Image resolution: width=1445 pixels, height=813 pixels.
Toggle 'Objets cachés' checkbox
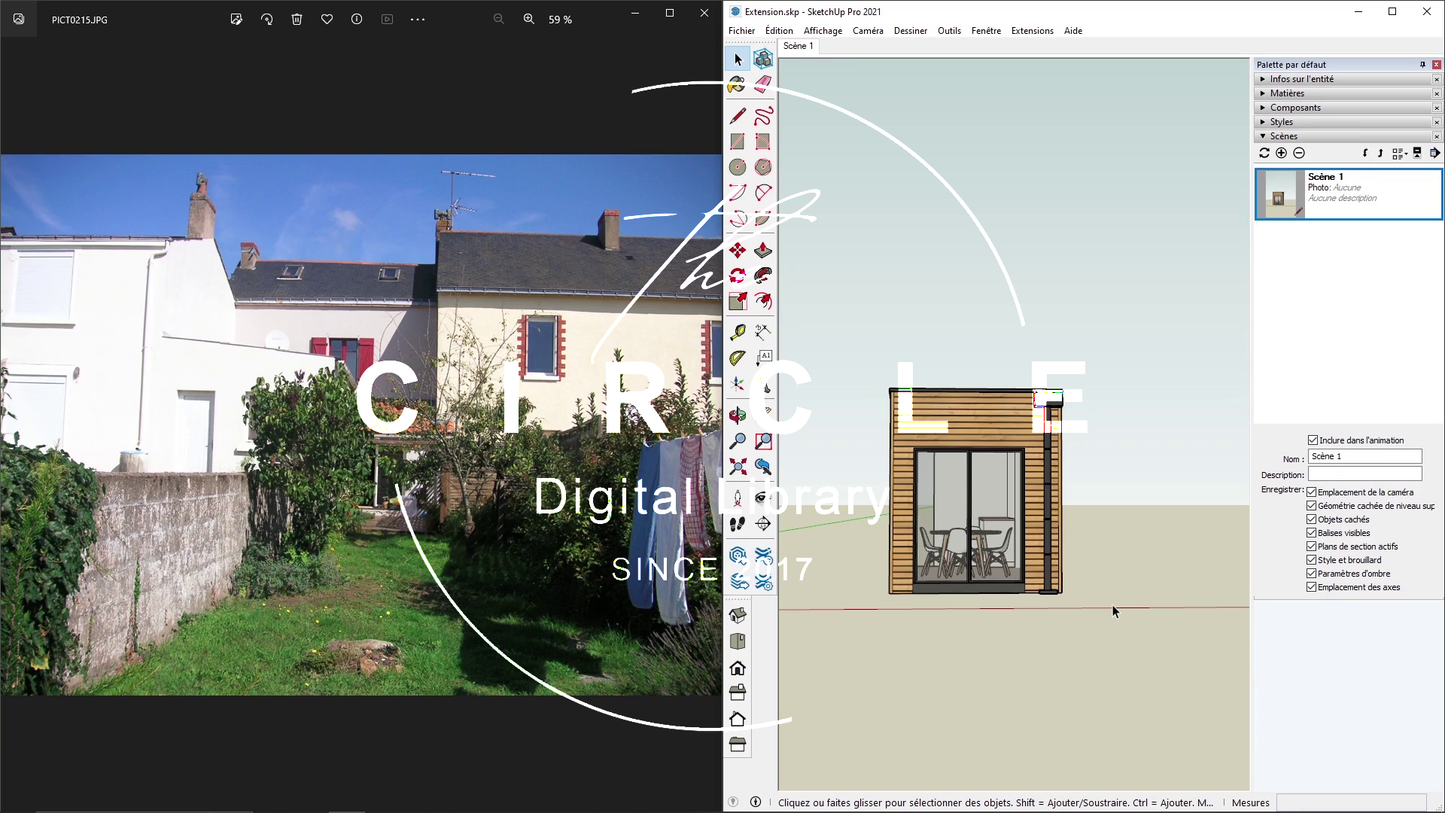[x=1312, y=519]
